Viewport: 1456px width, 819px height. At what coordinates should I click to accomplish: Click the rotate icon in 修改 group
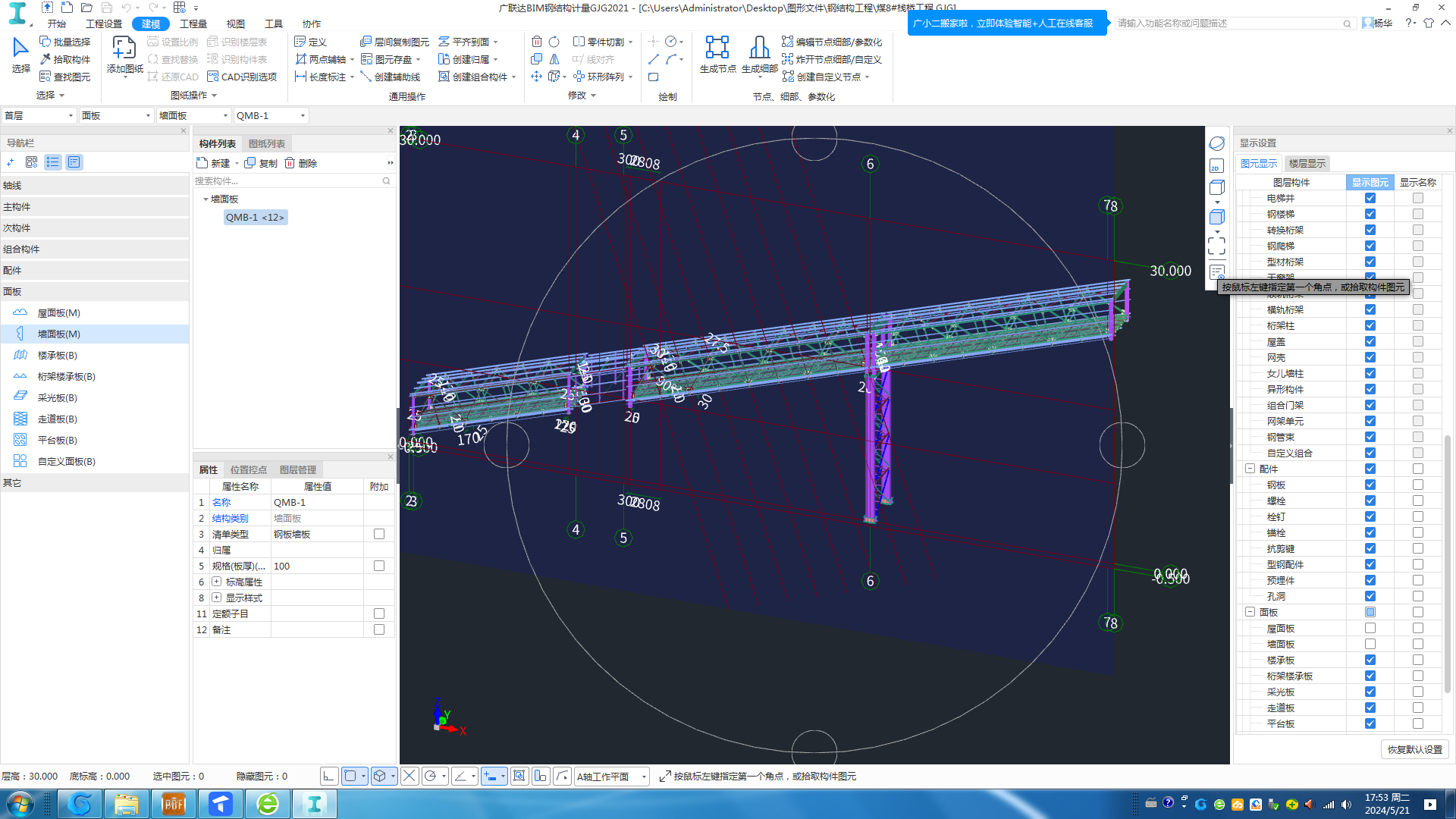point(554,42)
